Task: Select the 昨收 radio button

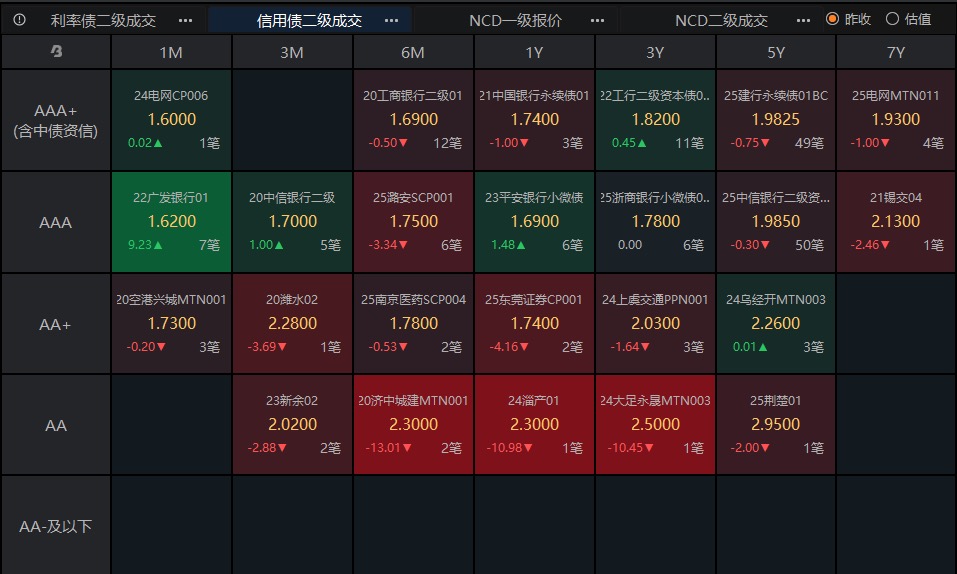Action: coord(832,19)
